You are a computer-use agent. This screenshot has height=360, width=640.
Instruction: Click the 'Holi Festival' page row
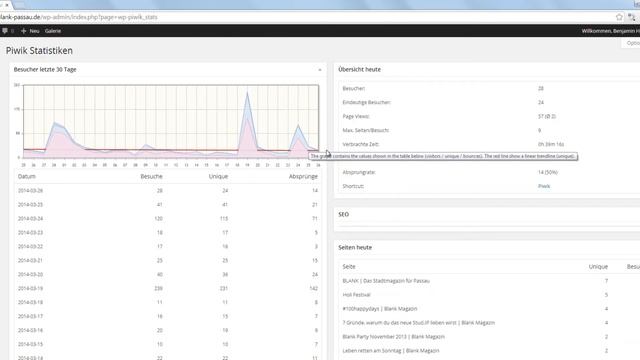point(356,295)
